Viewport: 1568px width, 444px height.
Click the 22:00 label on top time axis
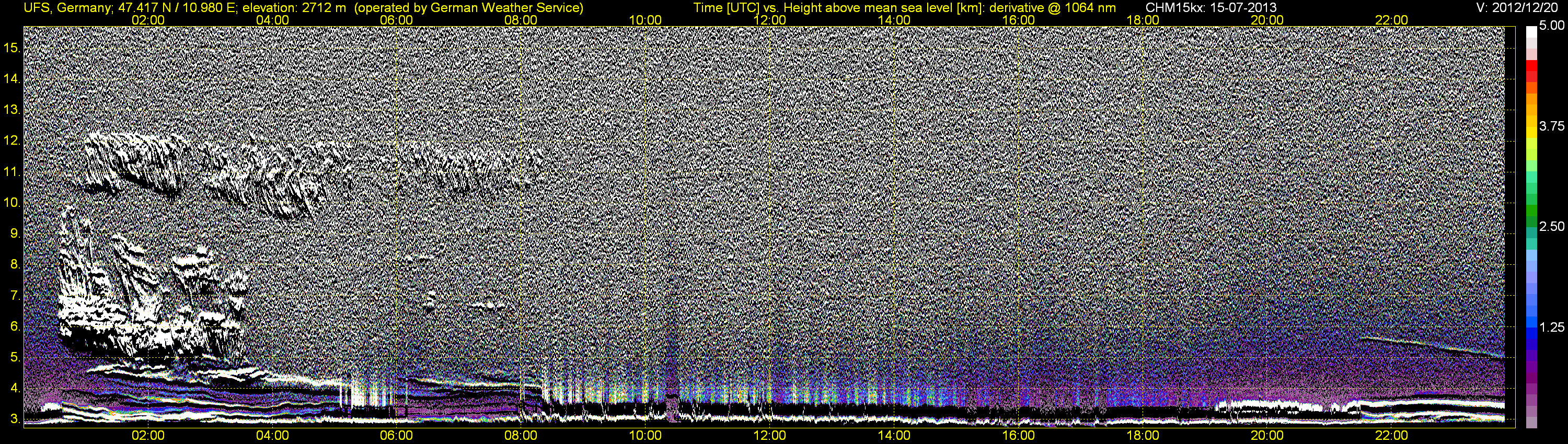click(1391, 20)
